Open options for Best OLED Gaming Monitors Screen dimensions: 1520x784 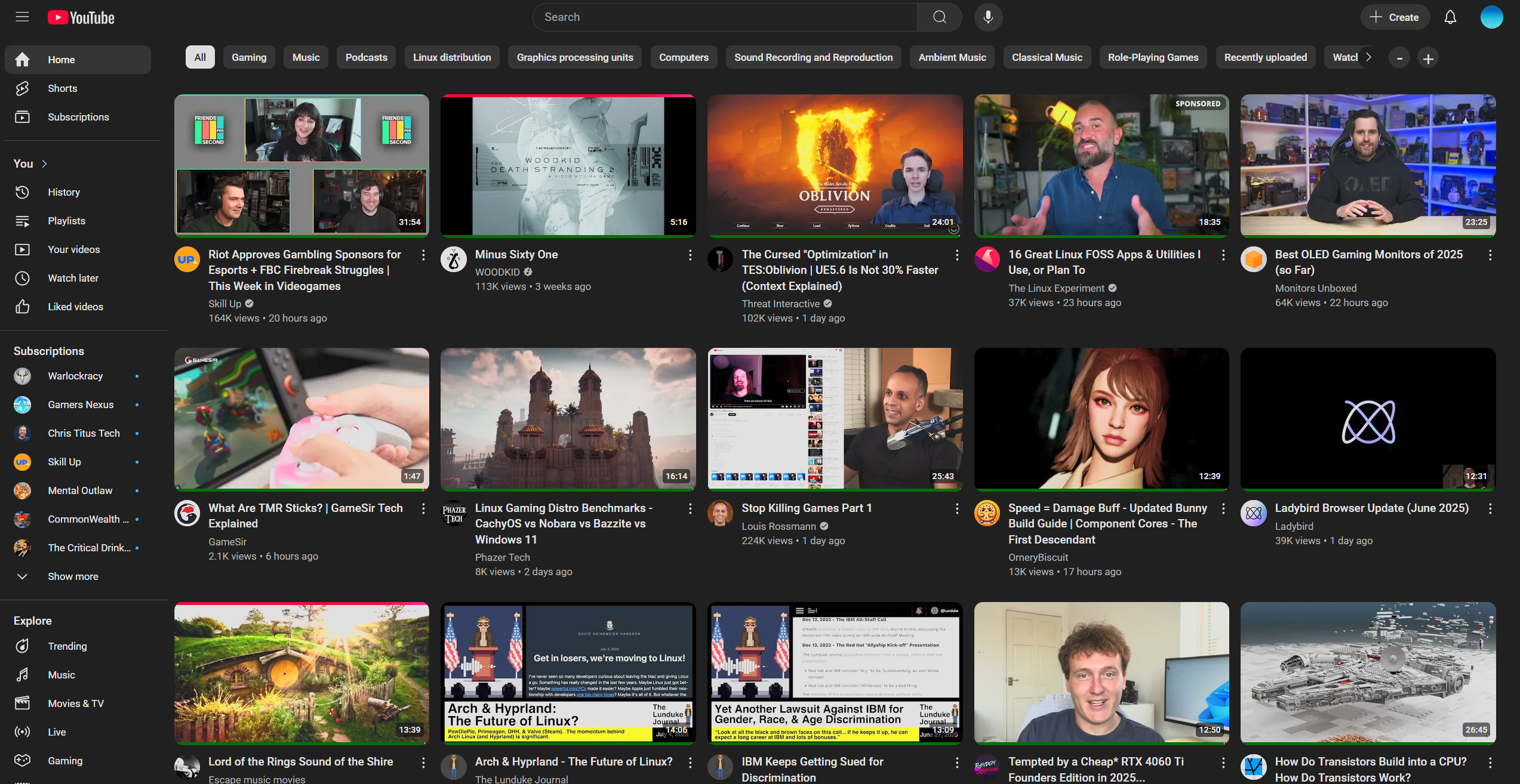[1490, 255]
